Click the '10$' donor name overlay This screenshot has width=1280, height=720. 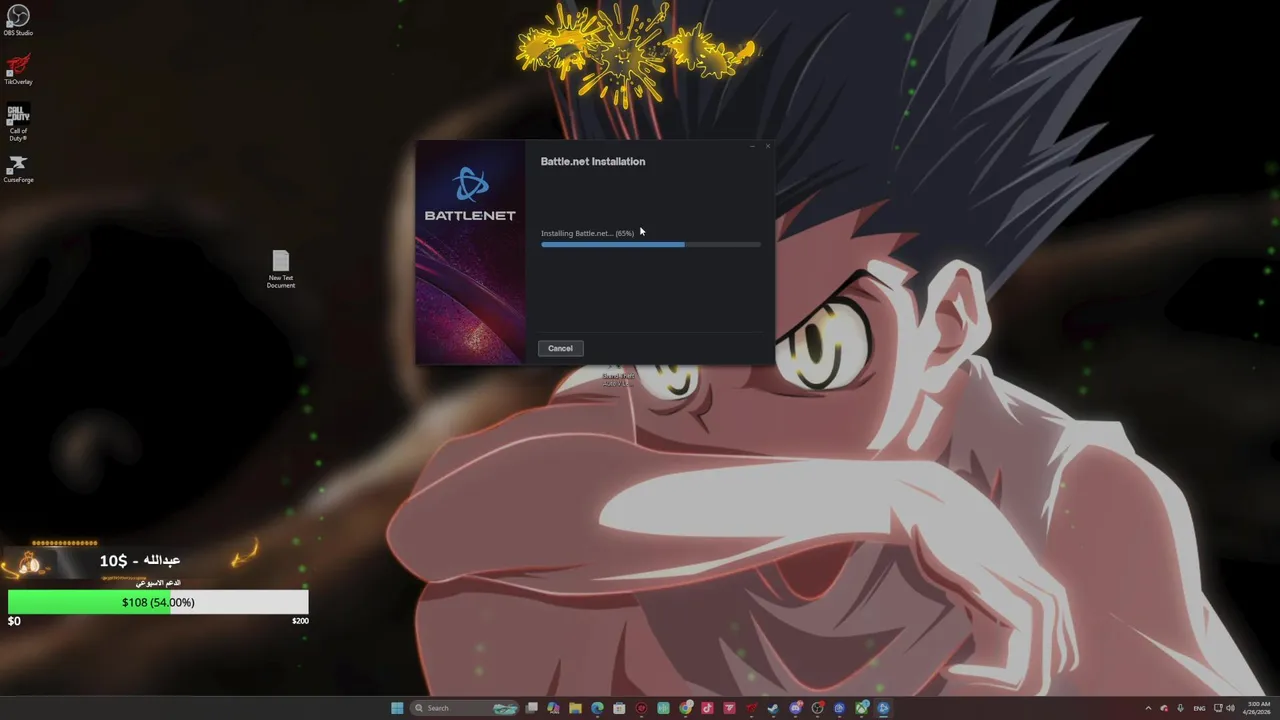tap(140, 560)
